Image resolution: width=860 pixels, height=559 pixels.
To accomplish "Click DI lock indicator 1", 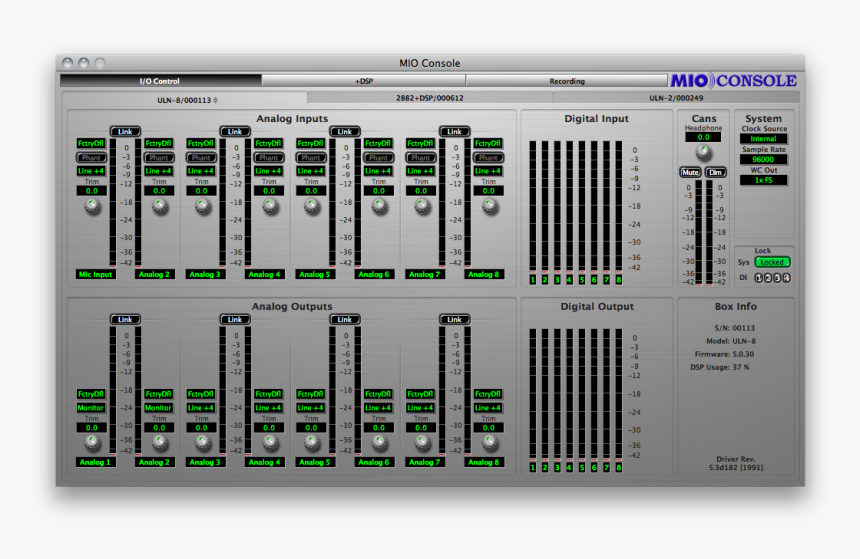I will click(x=759, y=278).
